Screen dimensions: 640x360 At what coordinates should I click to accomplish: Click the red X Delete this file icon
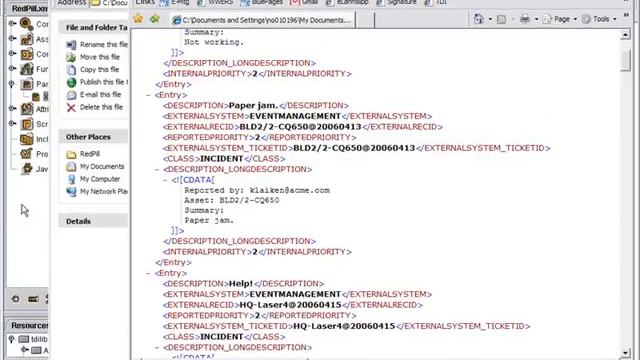tap(71, 107)
